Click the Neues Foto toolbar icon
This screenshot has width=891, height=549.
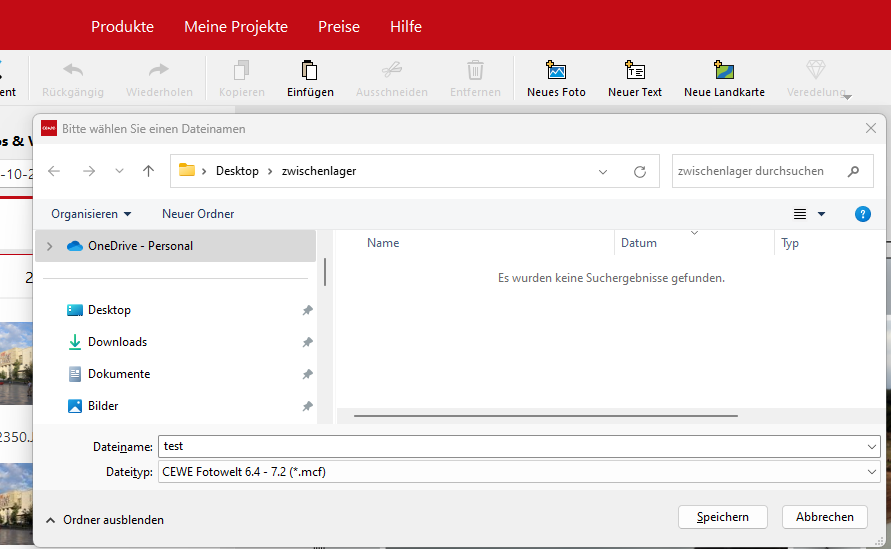556,71
